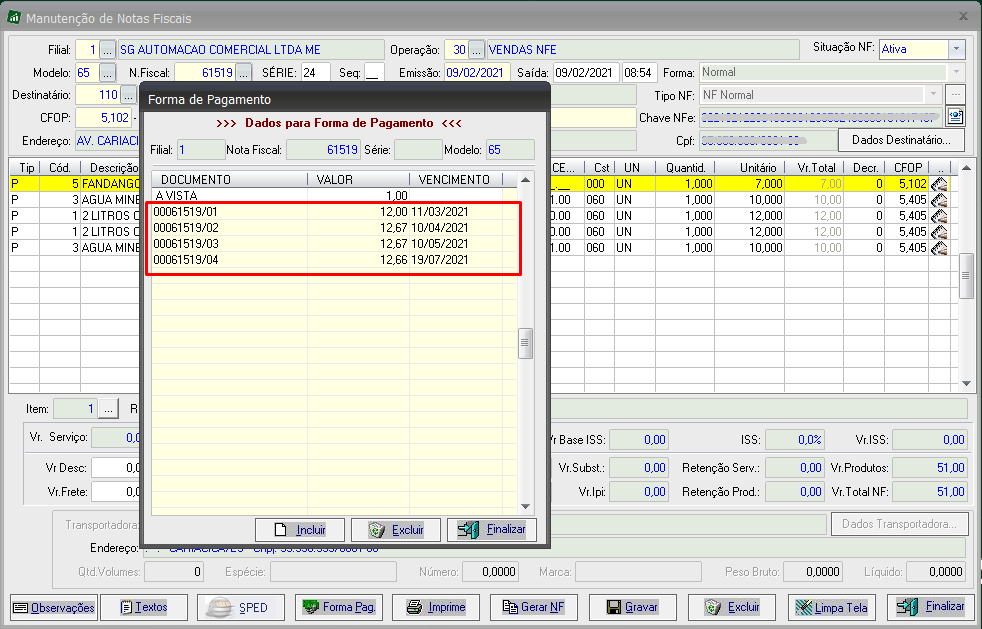Click the DOCUMENTO column header

230,180
